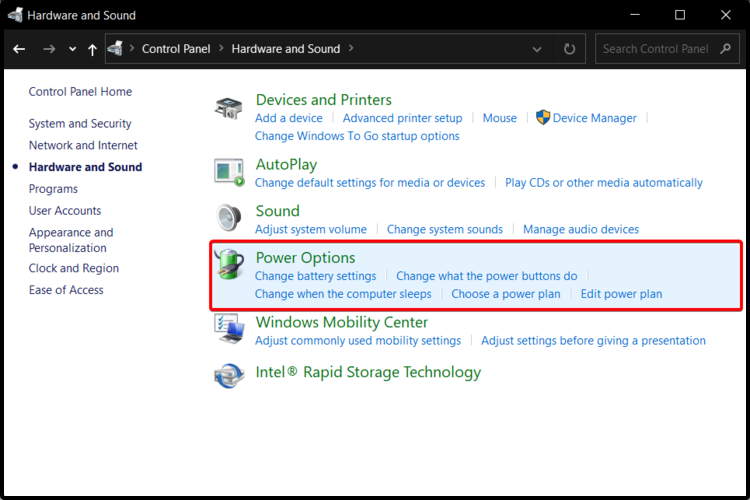Minimize the Hardware and Sound window

click(635, 15)
